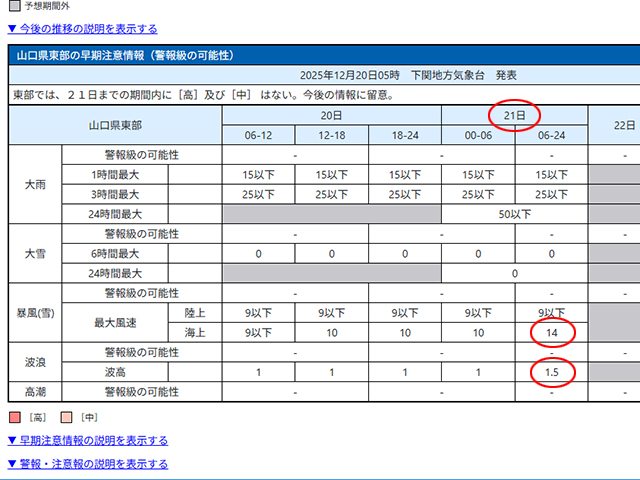Image resolution: width=640 pixels, height=480 pixels.
Task: Select the 20日 date column header
Action: (x=331, y=116)
